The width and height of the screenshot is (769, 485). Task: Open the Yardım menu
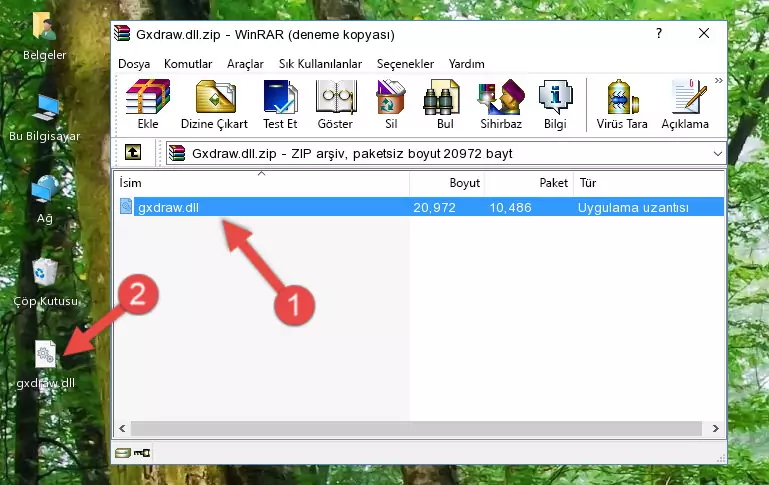pos(466,64)
